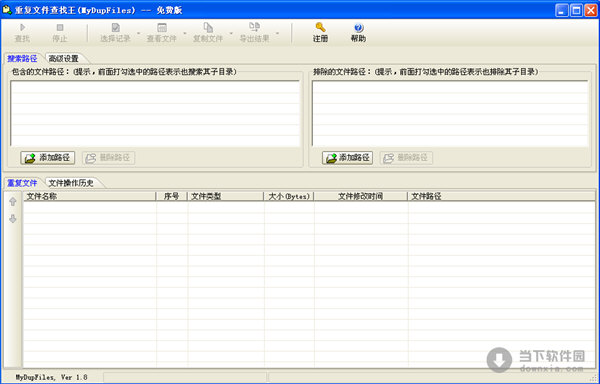
Task: Sort by the 文件类型 column header
Action: (x=225, y=196)
